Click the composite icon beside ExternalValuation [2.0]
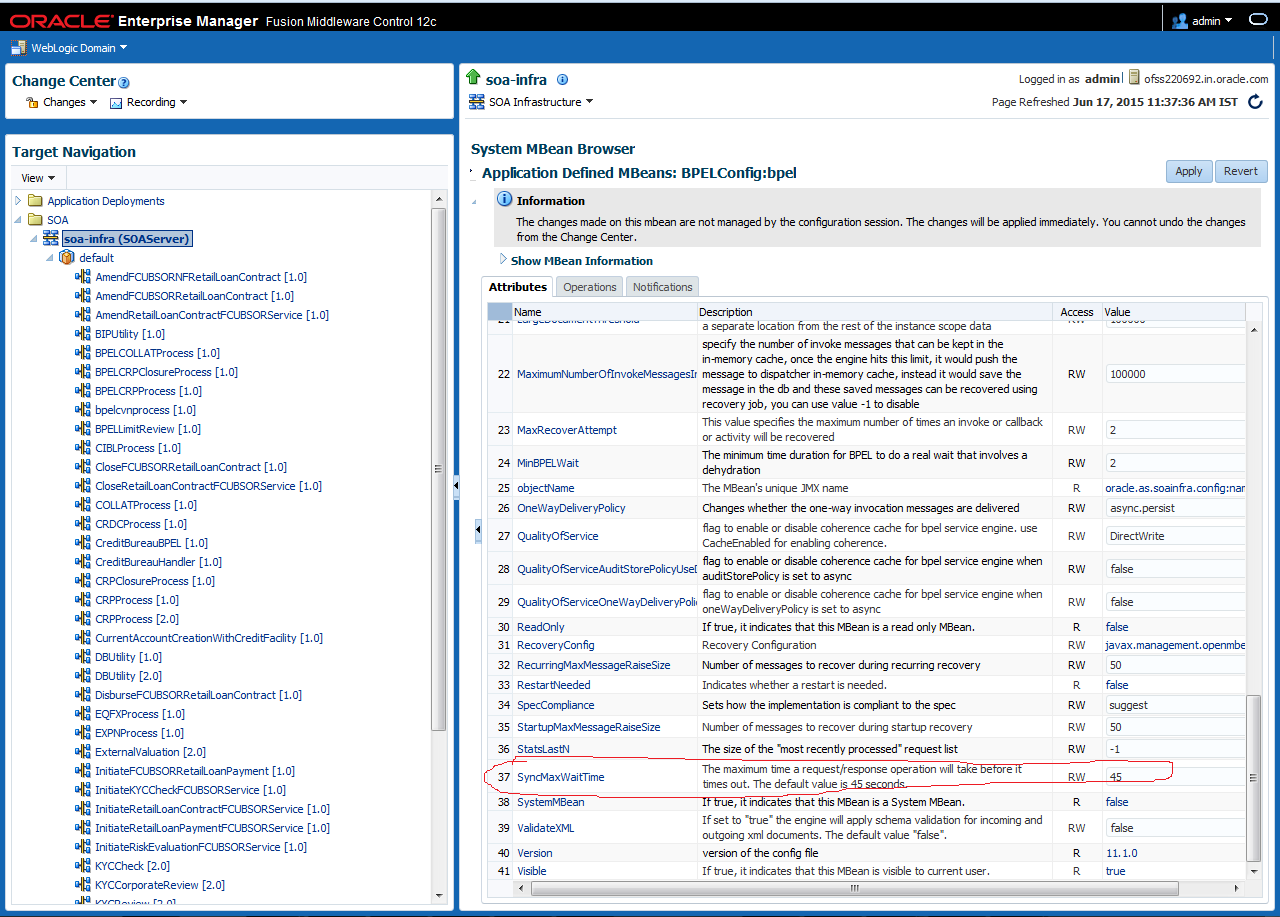1280x917 pixels. [83, 752]
